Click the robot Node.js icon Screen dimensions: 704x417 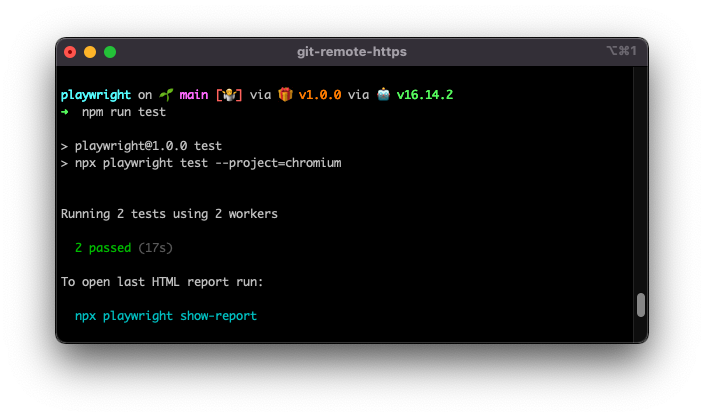coord(383,94)
